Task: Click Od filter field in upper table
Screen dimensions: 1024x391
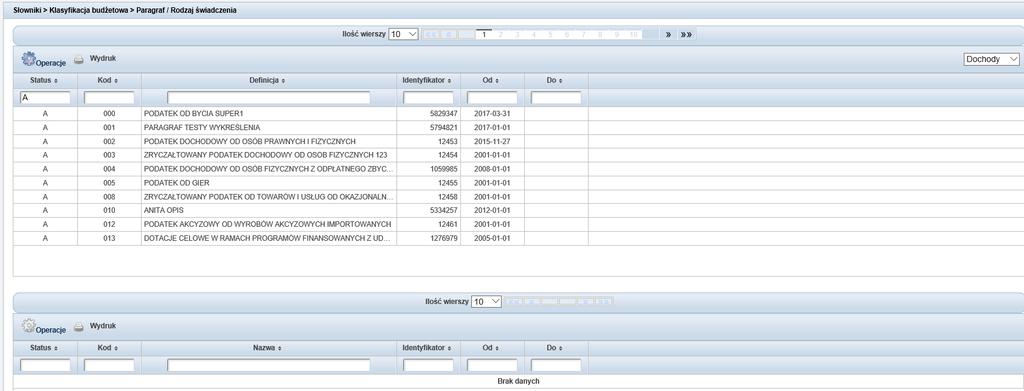Action: click(x=492, y=97)
